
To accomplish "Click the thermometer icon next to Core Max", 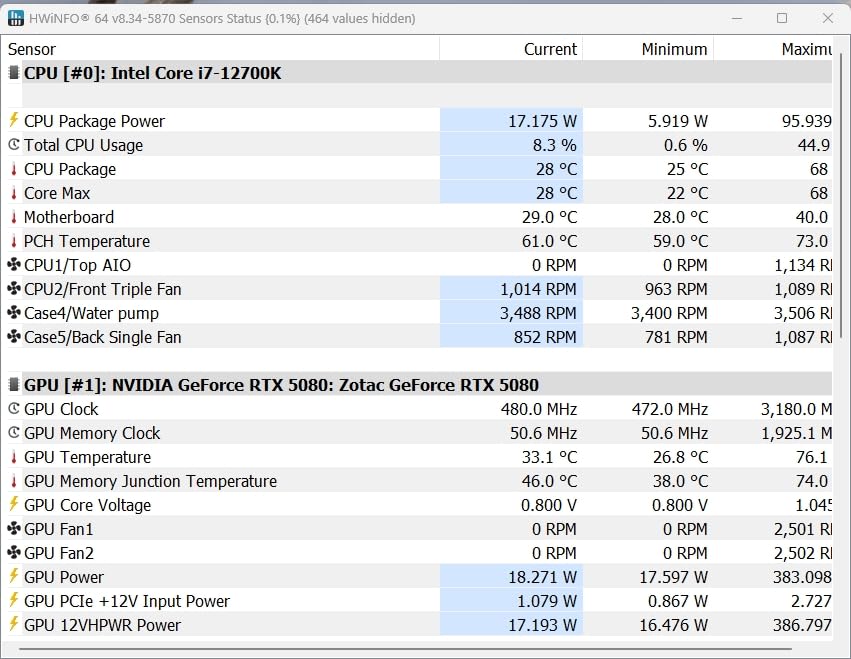I will click(x=14, y=193).
